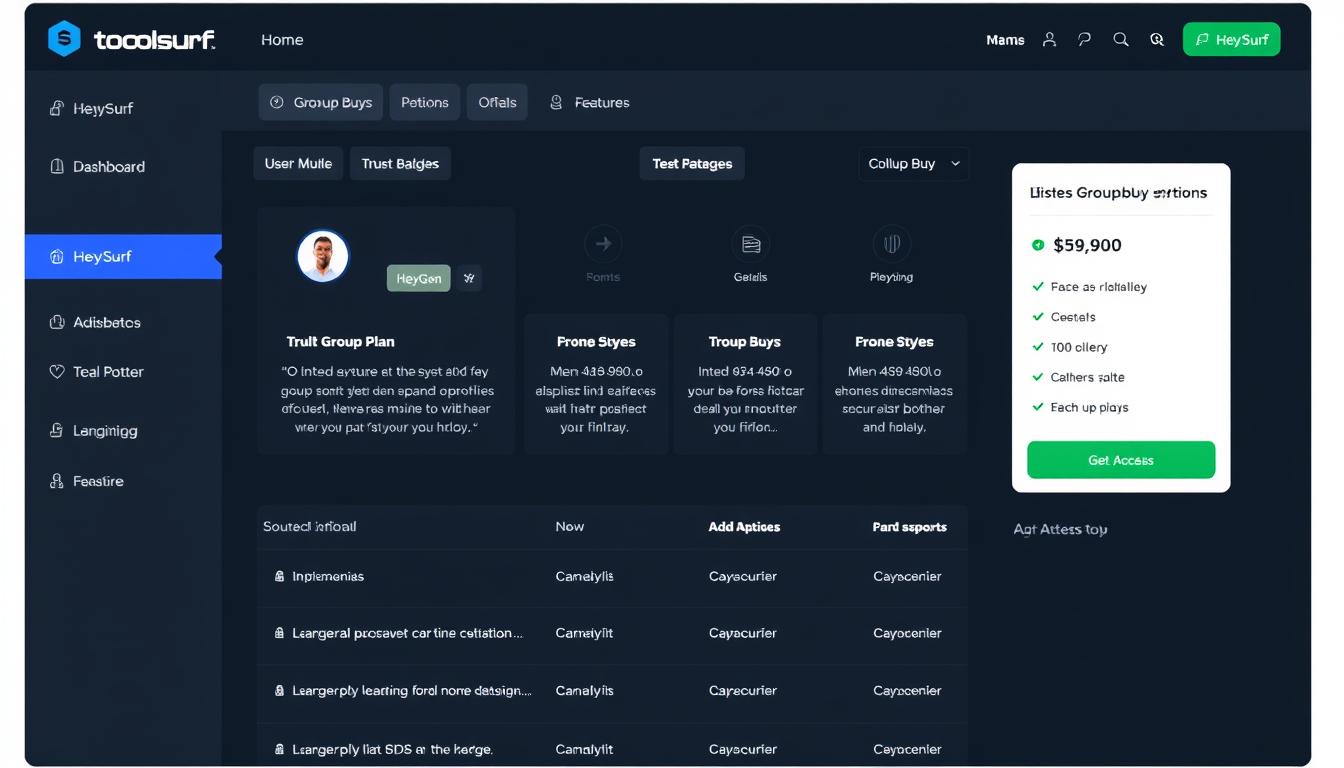The width and height of the screenshot is (1344, 768).
Task: Click the Cathers salte feature text
Action: click(x=1087, y=377)
